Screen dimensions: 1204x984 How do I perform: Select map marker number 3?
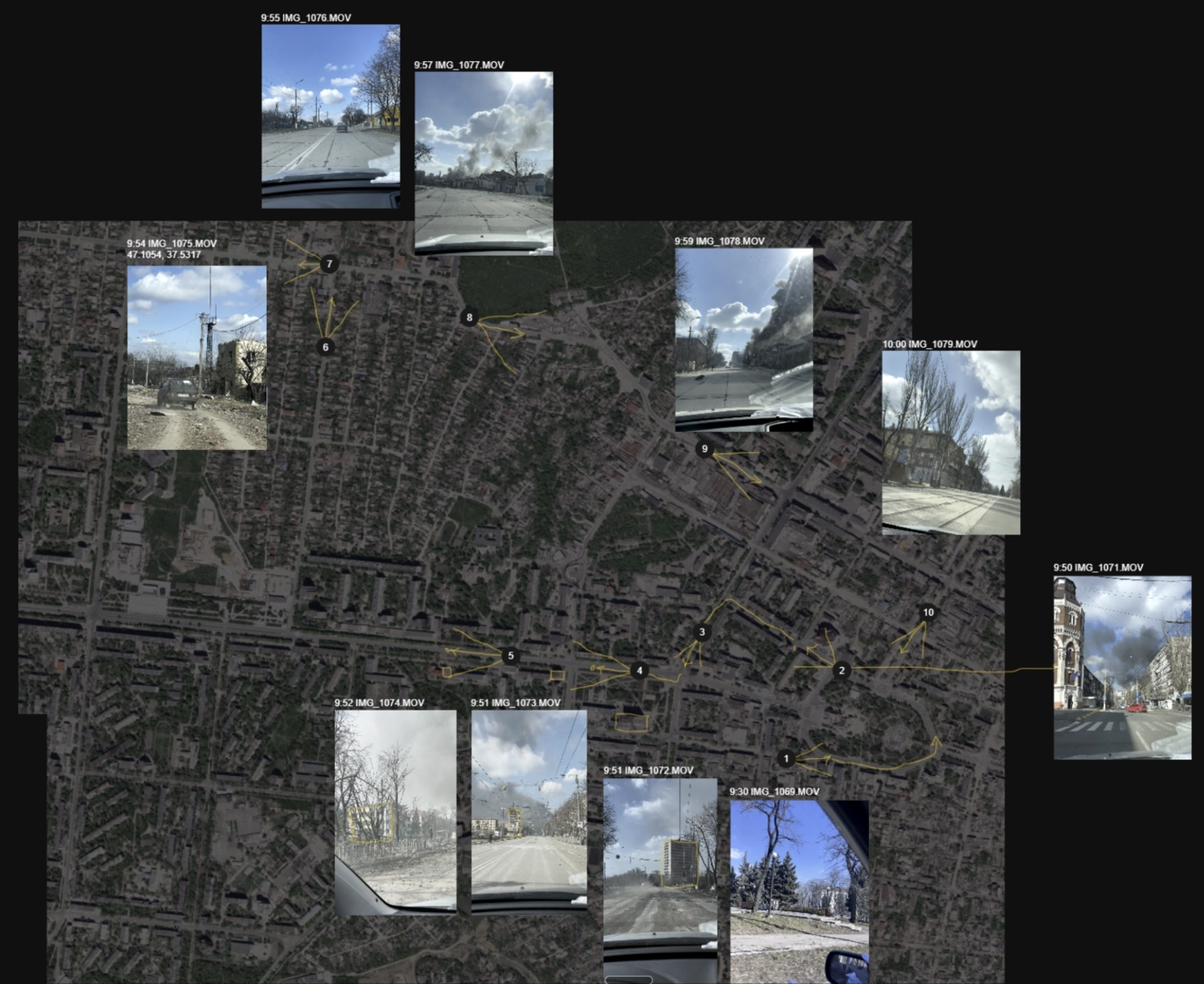701,631
